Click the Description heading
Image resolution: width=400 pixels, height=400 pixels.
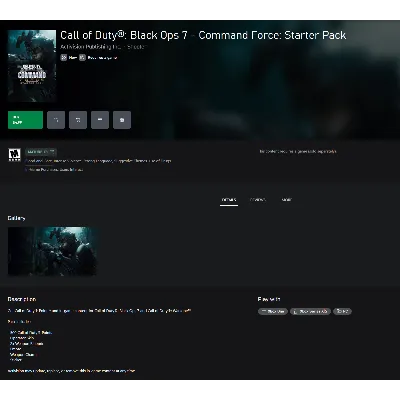[x=22, y=299]
